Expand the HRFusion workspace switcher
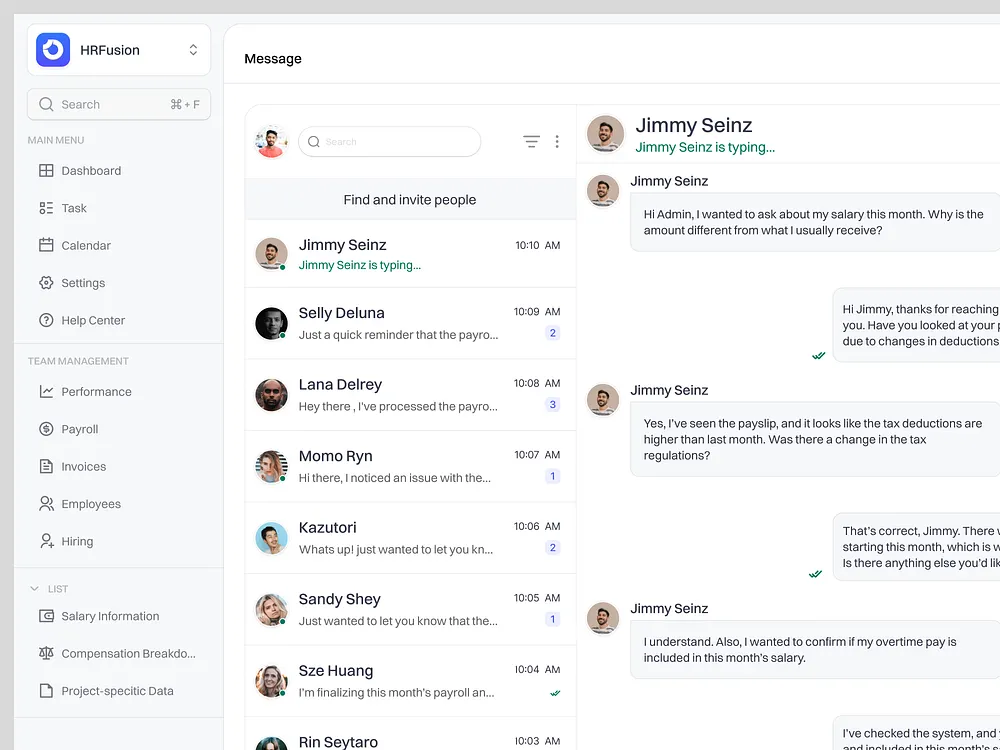Image resolution: width=1000 pixels, height=750 pixels. pos(192,49)
